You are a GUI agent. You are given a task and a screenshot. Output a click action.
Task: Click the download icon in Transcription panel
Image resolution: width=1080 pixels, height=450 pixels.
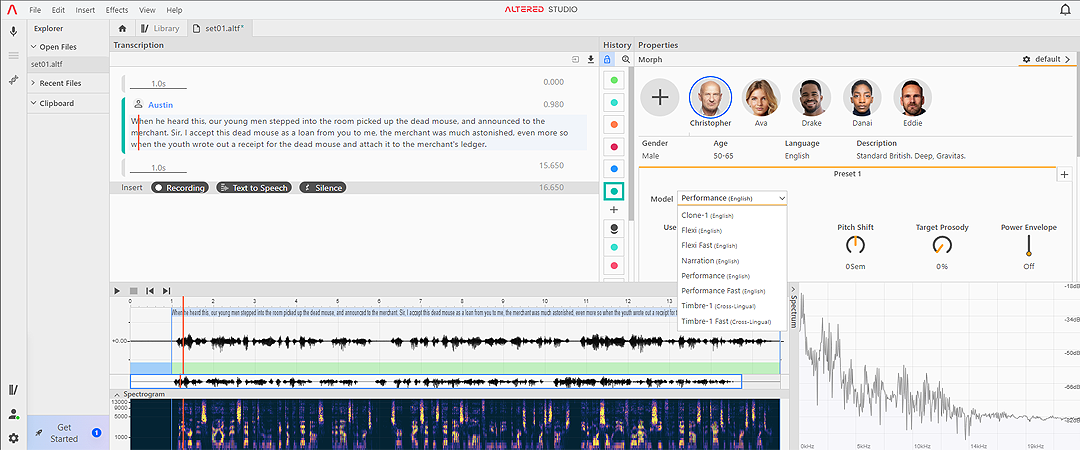coord(590,60)
